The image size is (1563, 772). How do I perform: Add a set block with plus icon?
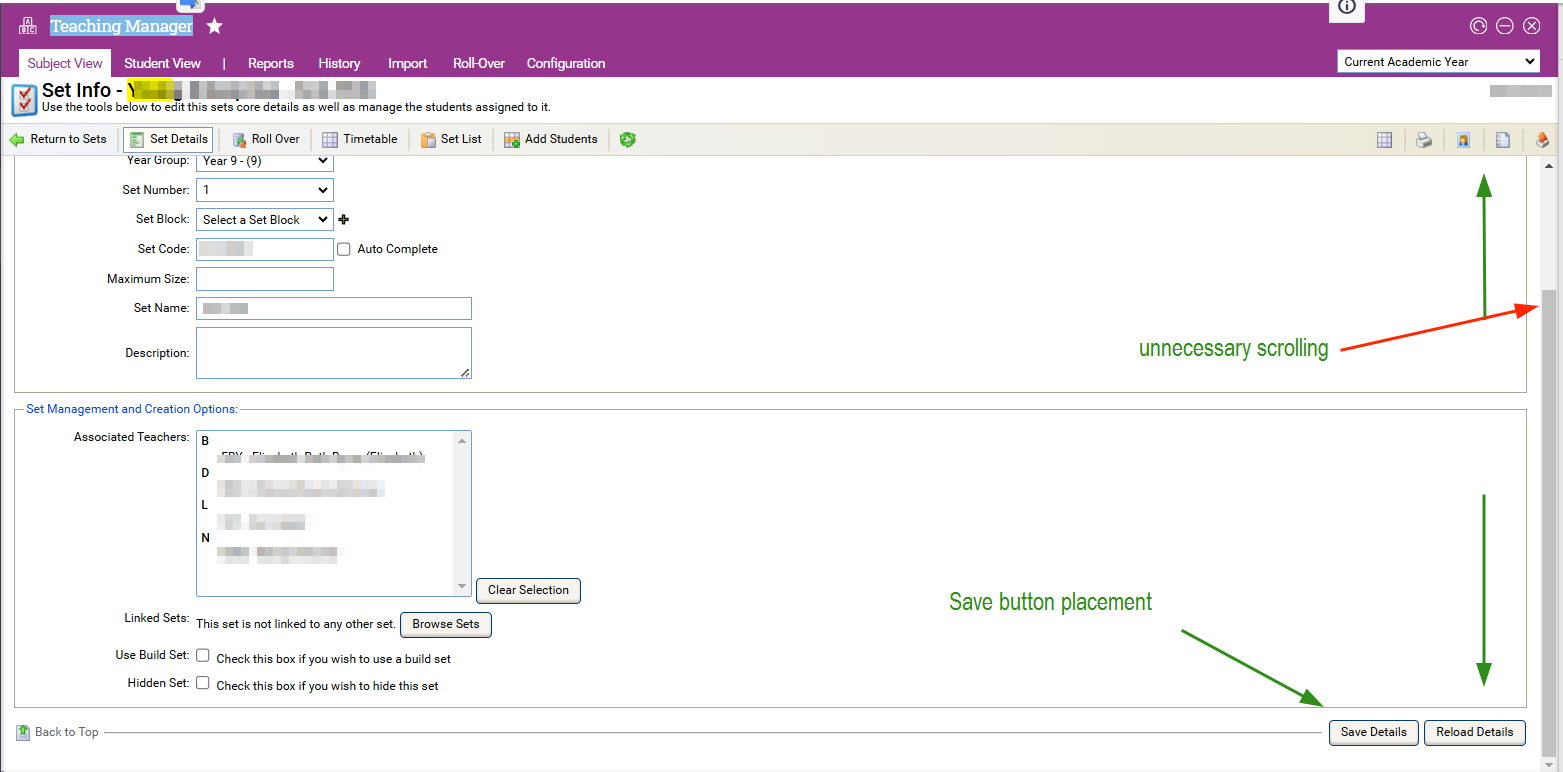344,220
